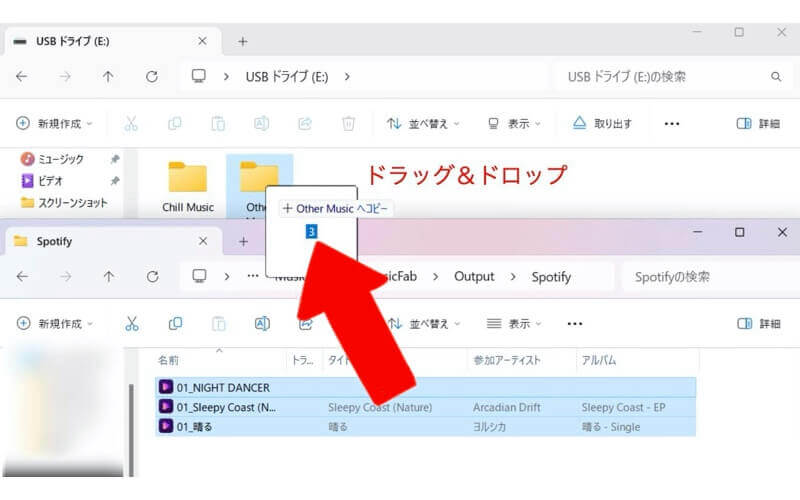Image resolution: width=800 pixels, height=500 pixels.
Task: Click the PC icon in USB drive address bar
Action: coord(198,77)
